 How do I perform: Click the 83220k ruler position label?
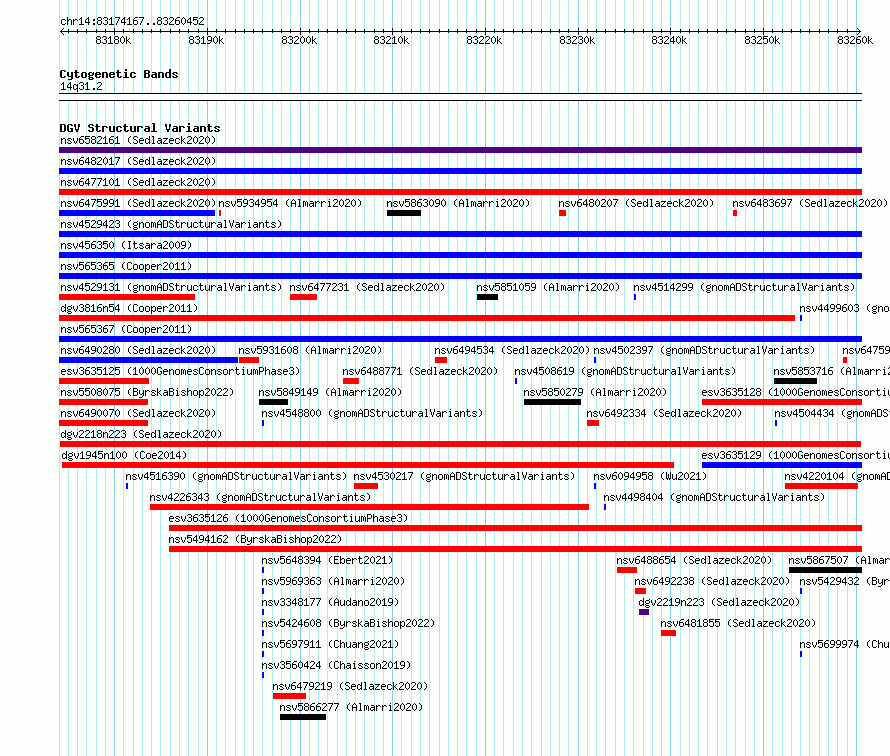point(484,40)
